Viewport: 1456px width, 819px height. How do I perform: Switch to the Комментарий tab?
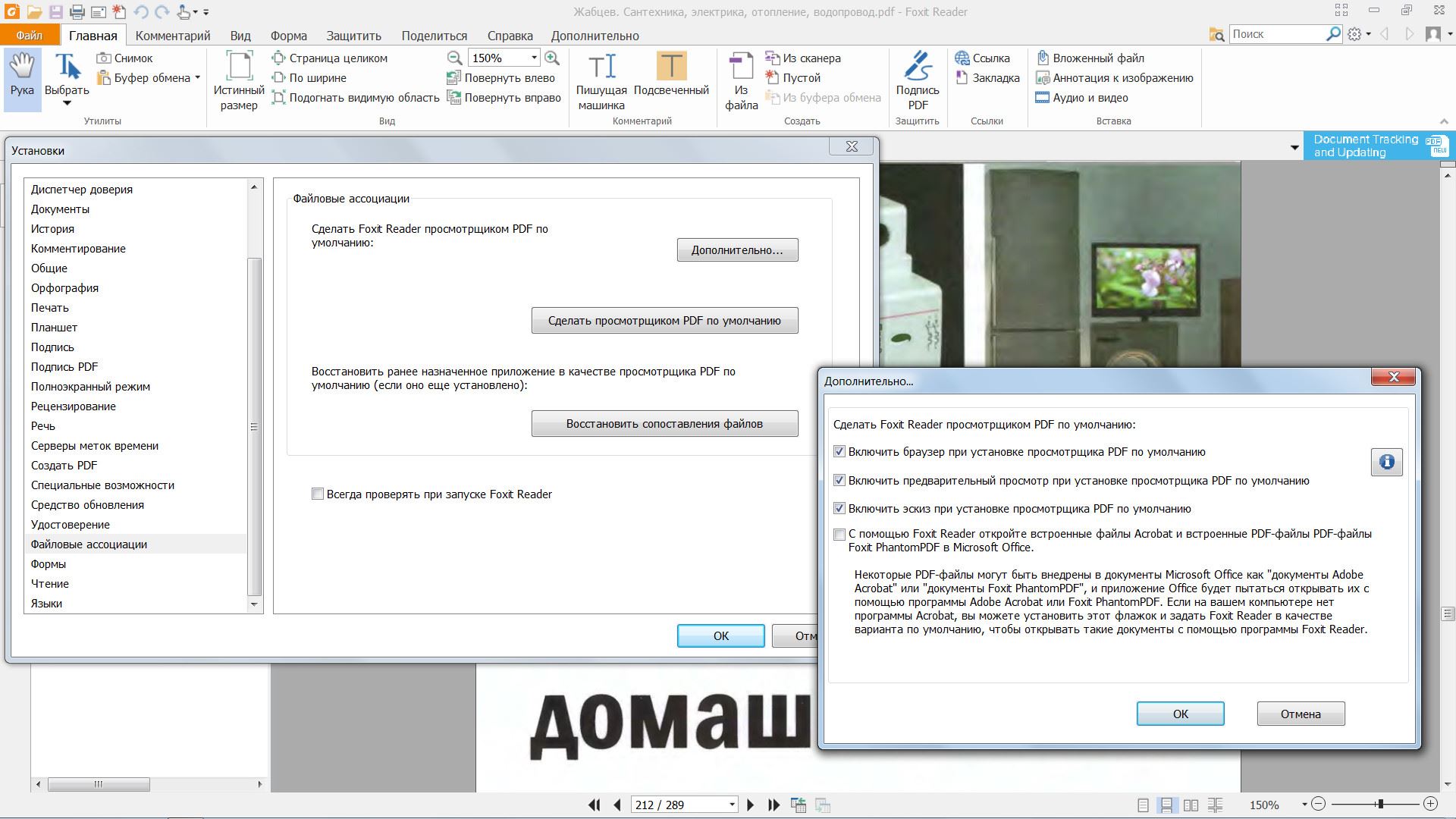[x=173, y=36]
